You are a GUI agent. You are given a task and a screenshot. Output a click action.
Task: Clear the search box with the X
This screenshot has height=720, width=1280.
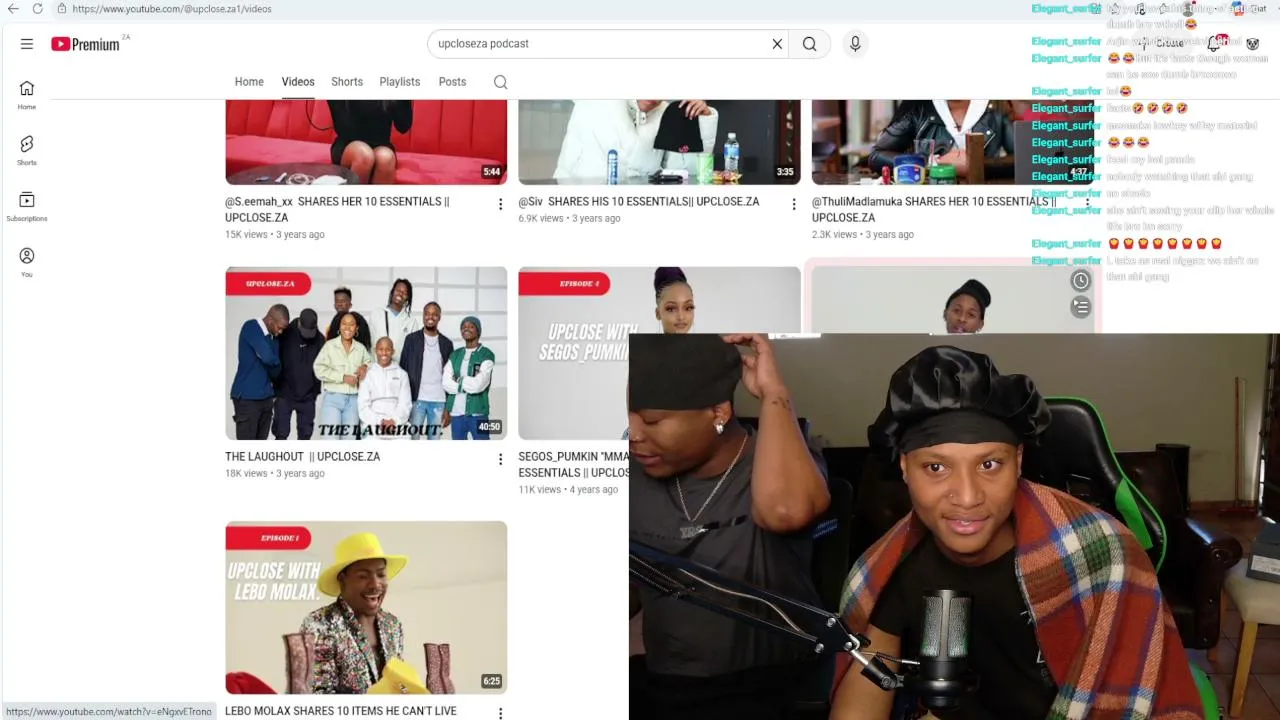point(777,44)
